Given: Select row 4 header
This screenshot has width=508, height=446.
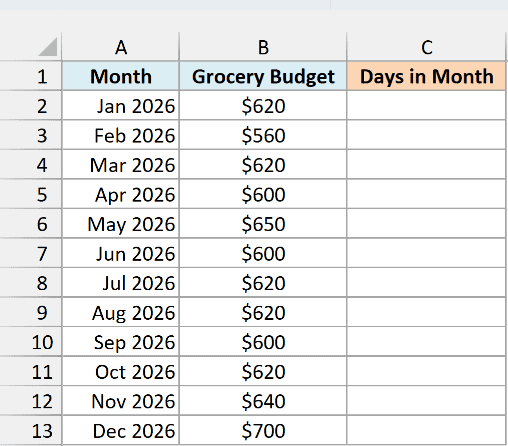Looking at the screenshot, I should click(31, 164).
